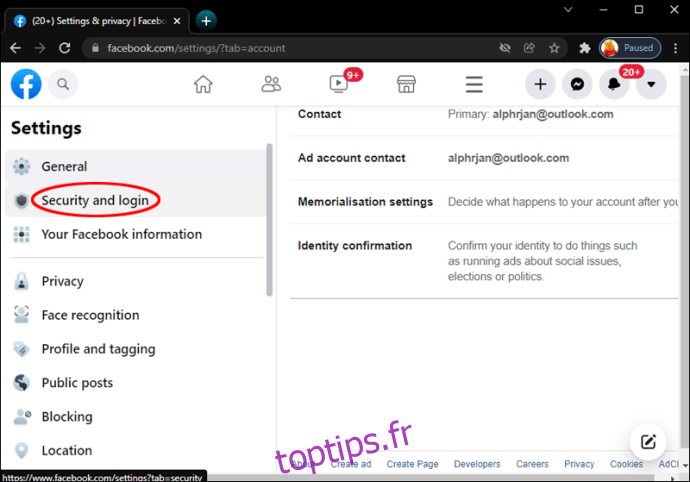Viewport: 690px width, 482px height.
Task: Edit the Ad account contact row
Action: click(x=484, y=158)
